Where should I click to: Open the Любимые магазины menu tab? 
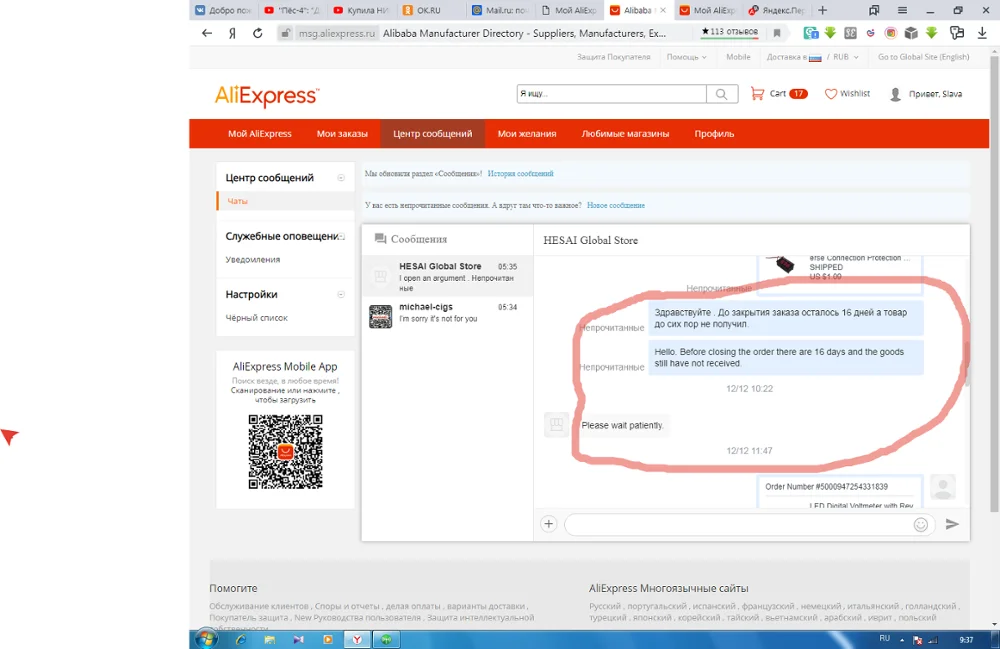click(x=625, y=134)
